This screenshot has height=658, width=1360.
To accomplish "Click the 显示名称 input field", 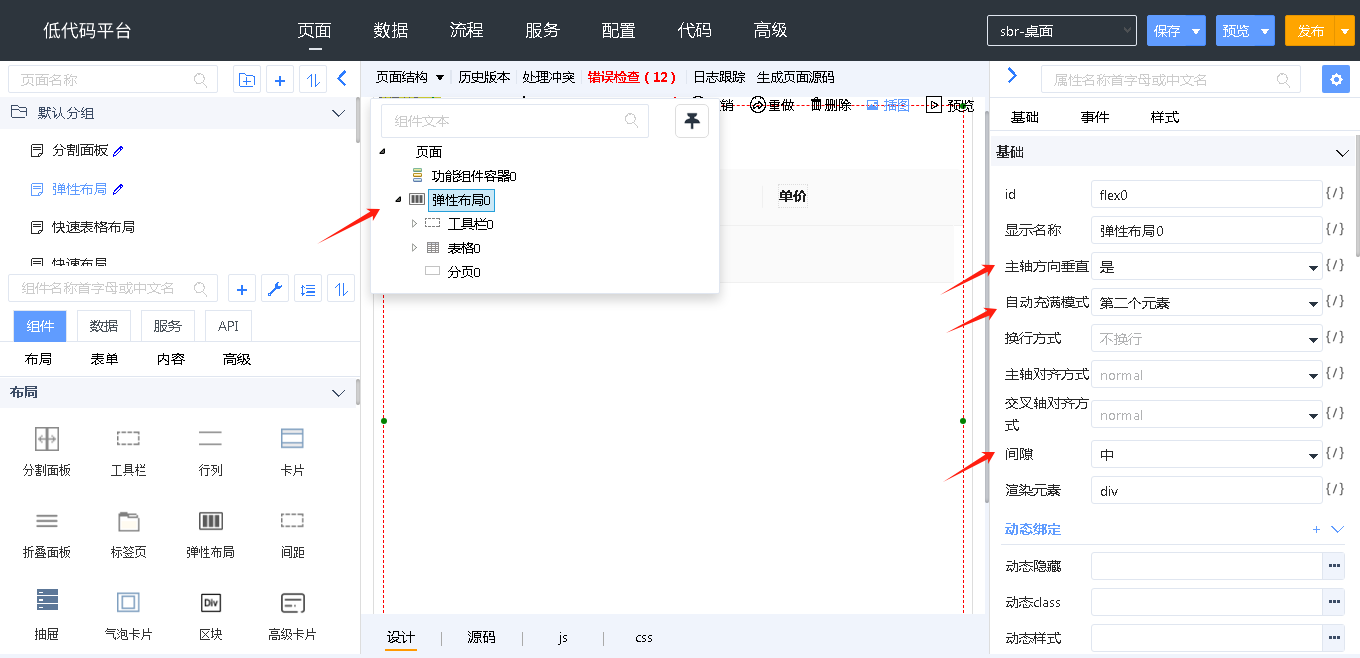I will click(x=1206, y=231).
